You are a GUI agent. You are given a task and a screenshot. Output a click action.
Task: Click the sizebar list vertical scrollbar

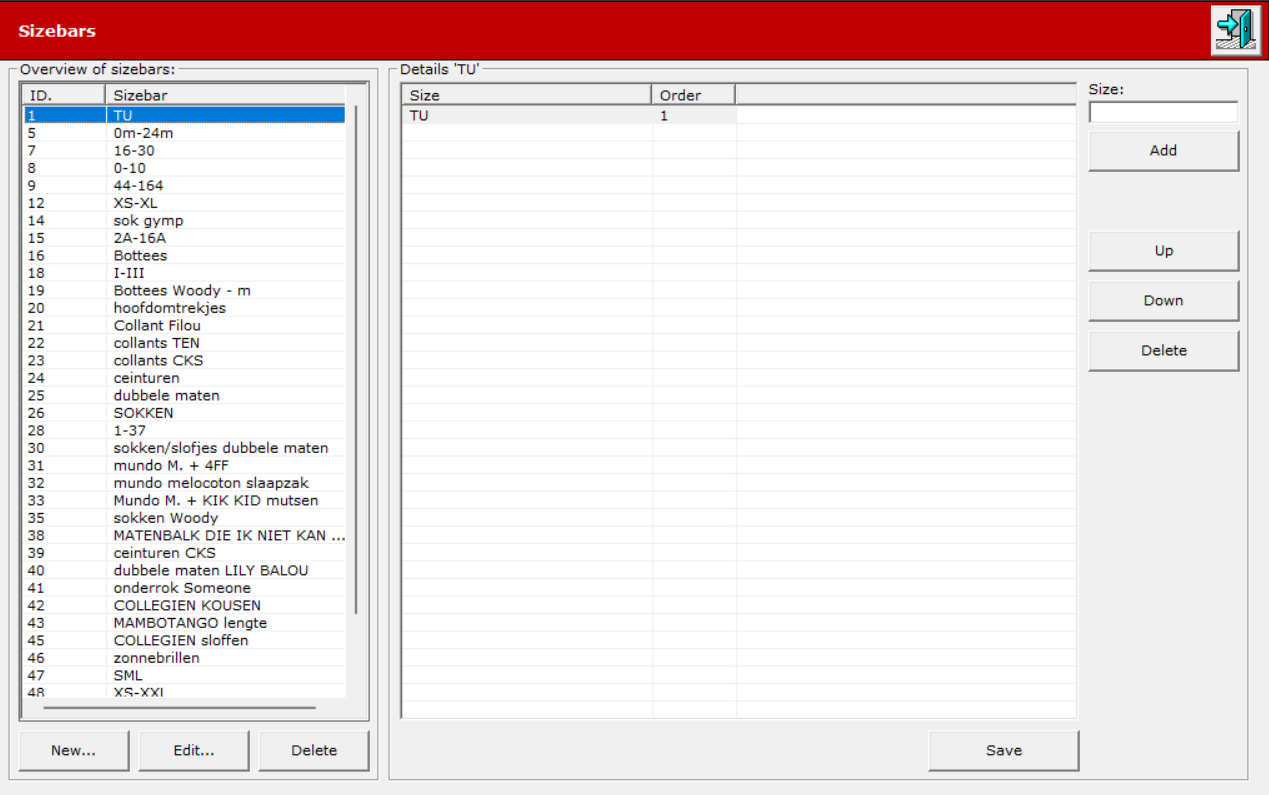(x=356, y=359)
